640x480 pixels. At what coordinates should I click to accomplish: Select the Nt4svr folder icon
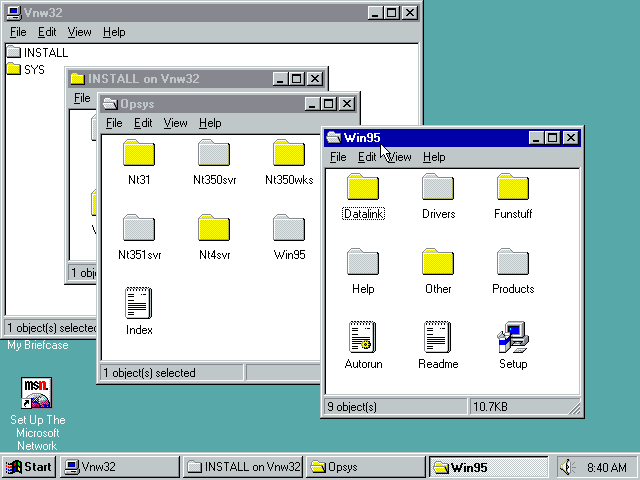214,229
